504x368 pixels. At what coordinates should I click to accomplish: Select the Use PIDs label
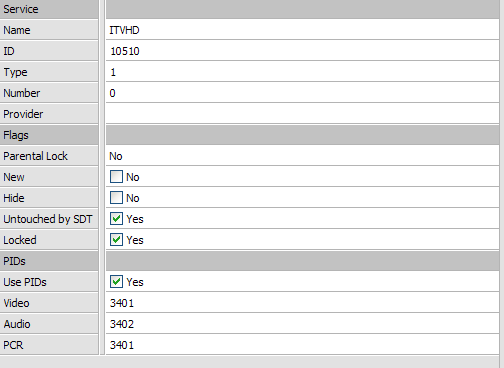[x=25, y=282]
